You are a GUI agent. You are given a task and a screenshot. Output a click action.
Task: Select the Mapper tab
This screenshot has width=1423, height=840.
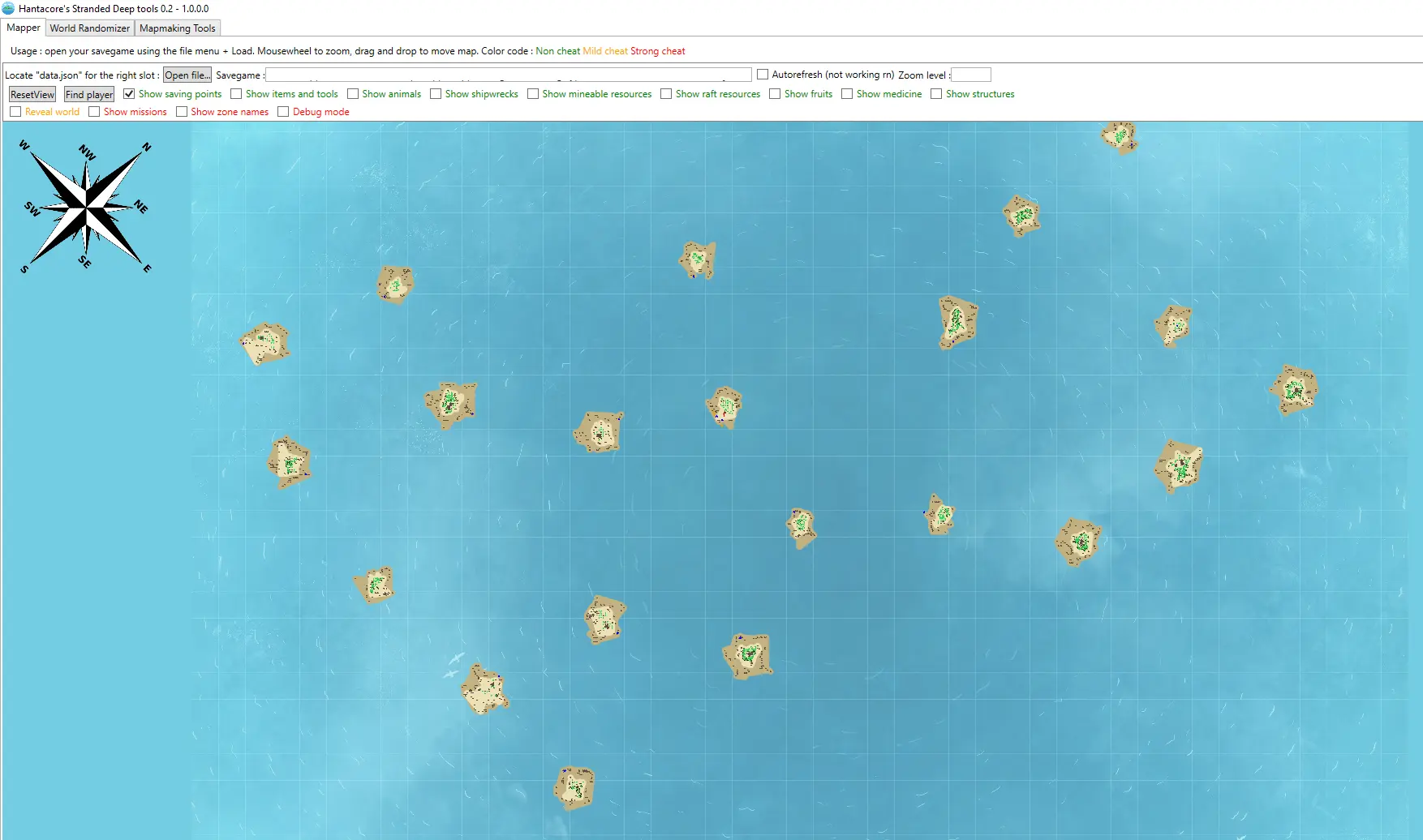click(24, 28)
